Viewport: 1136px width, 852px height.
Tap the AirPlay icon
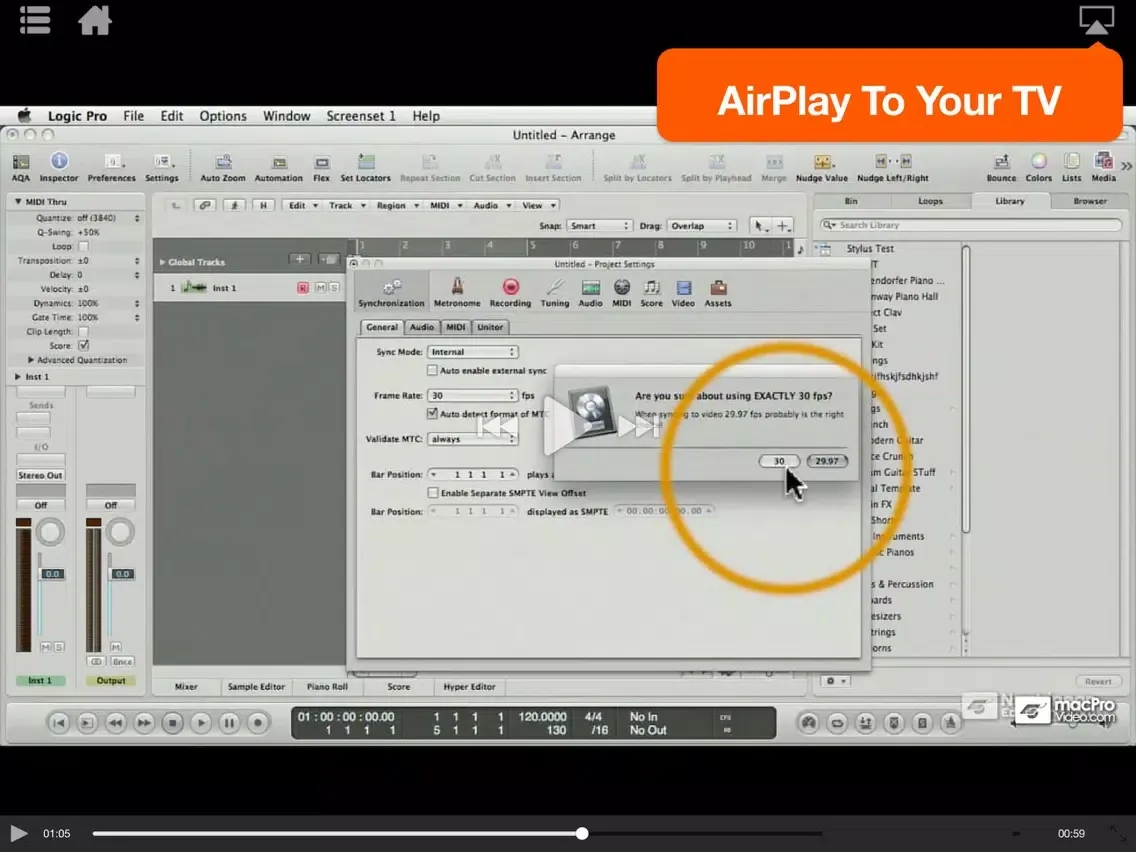(x=1096, y=20)
